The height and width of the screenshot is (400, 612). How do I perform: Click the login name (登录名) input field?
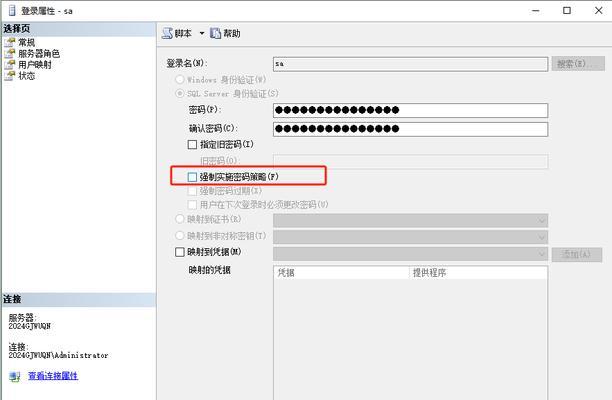(411, 64)
